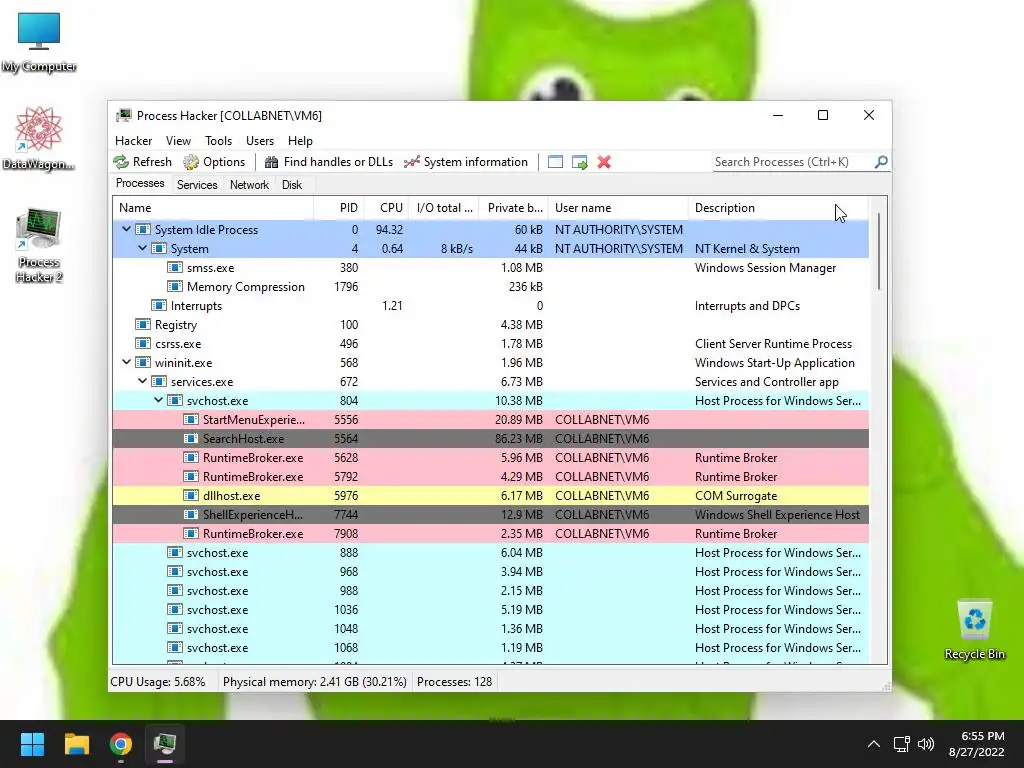Screen dimensions: 1024x768
Task: Sort by the Description column header
Action: pyautogui.click(x=778, y=208)
